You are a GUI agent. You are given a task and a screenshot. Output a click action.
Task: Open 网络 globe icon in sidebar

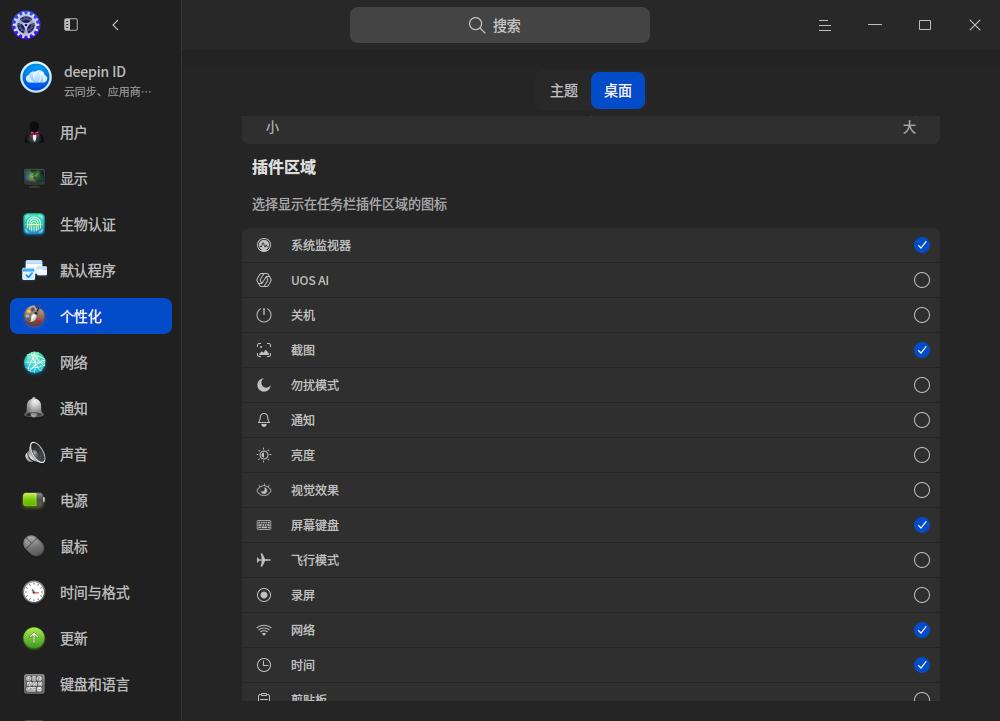click(34, 362)
